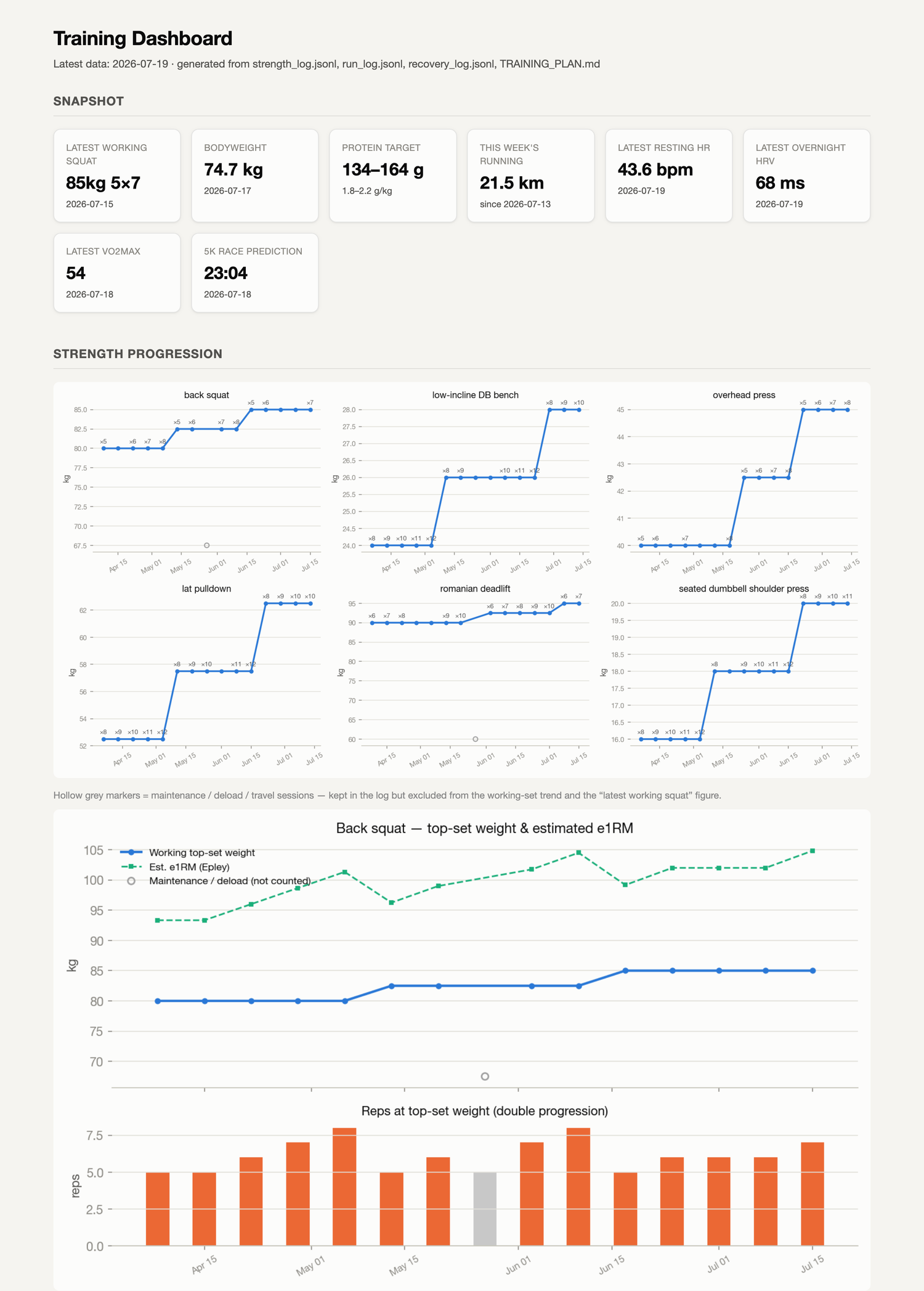Select the "23:04" race prediction time
Screen dimensions: 924x1291
coord(226,273)
